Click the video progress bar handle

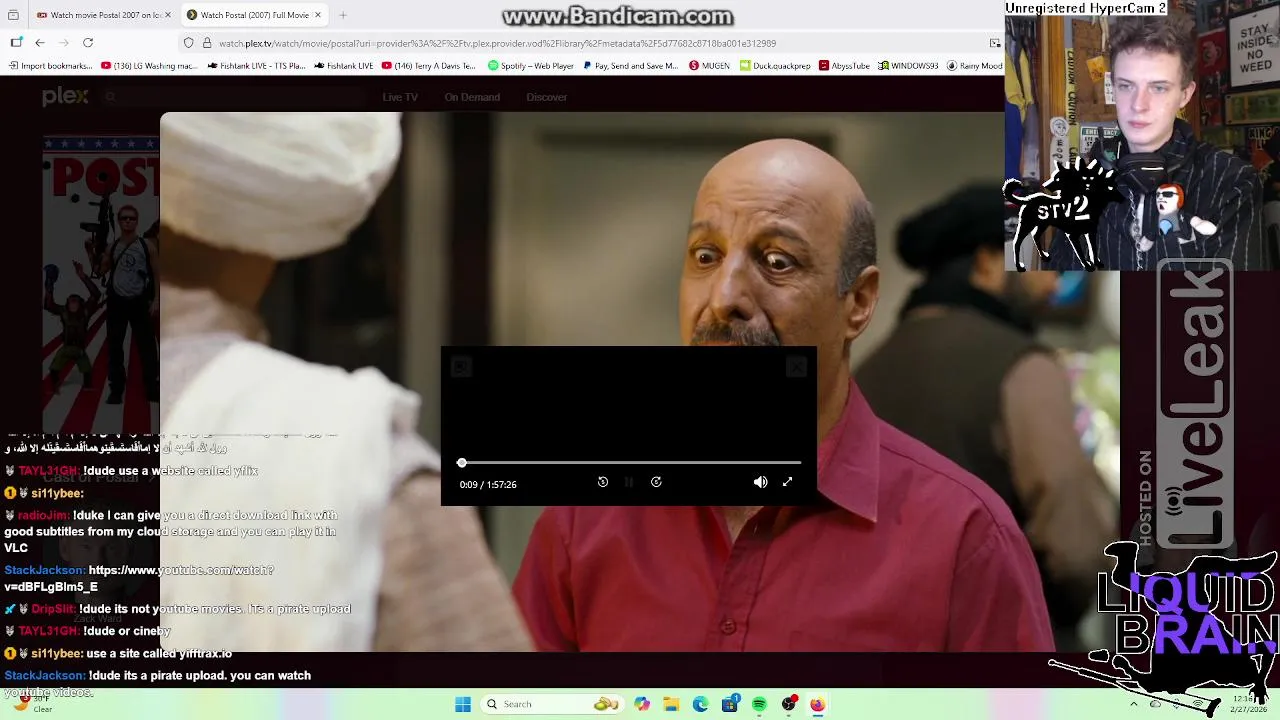[x=461, y=463]
